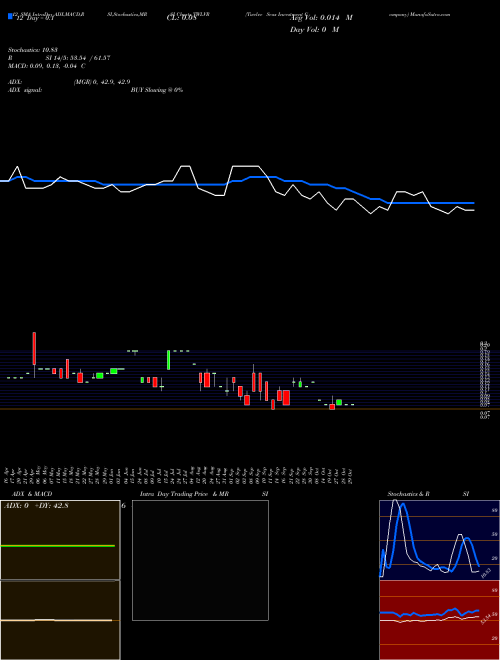Click the '(MGR) 0, 42.9, 42.9' ADX values
The image size is (500, 660).
point(102,82)
